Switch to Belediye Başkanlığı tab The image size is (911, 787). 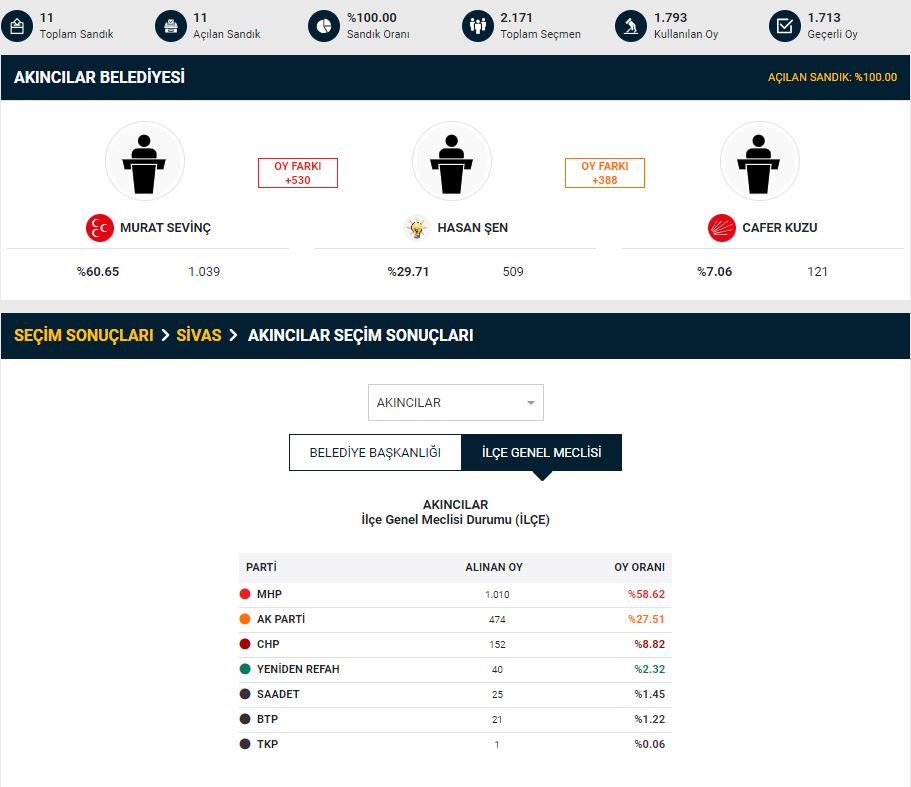coord(375,453)
